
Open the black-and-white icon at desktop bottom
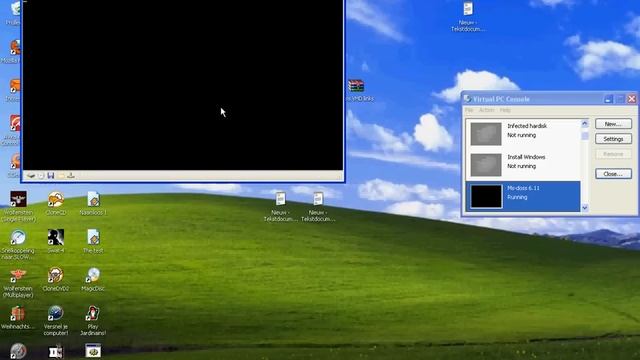coord(56,352)
